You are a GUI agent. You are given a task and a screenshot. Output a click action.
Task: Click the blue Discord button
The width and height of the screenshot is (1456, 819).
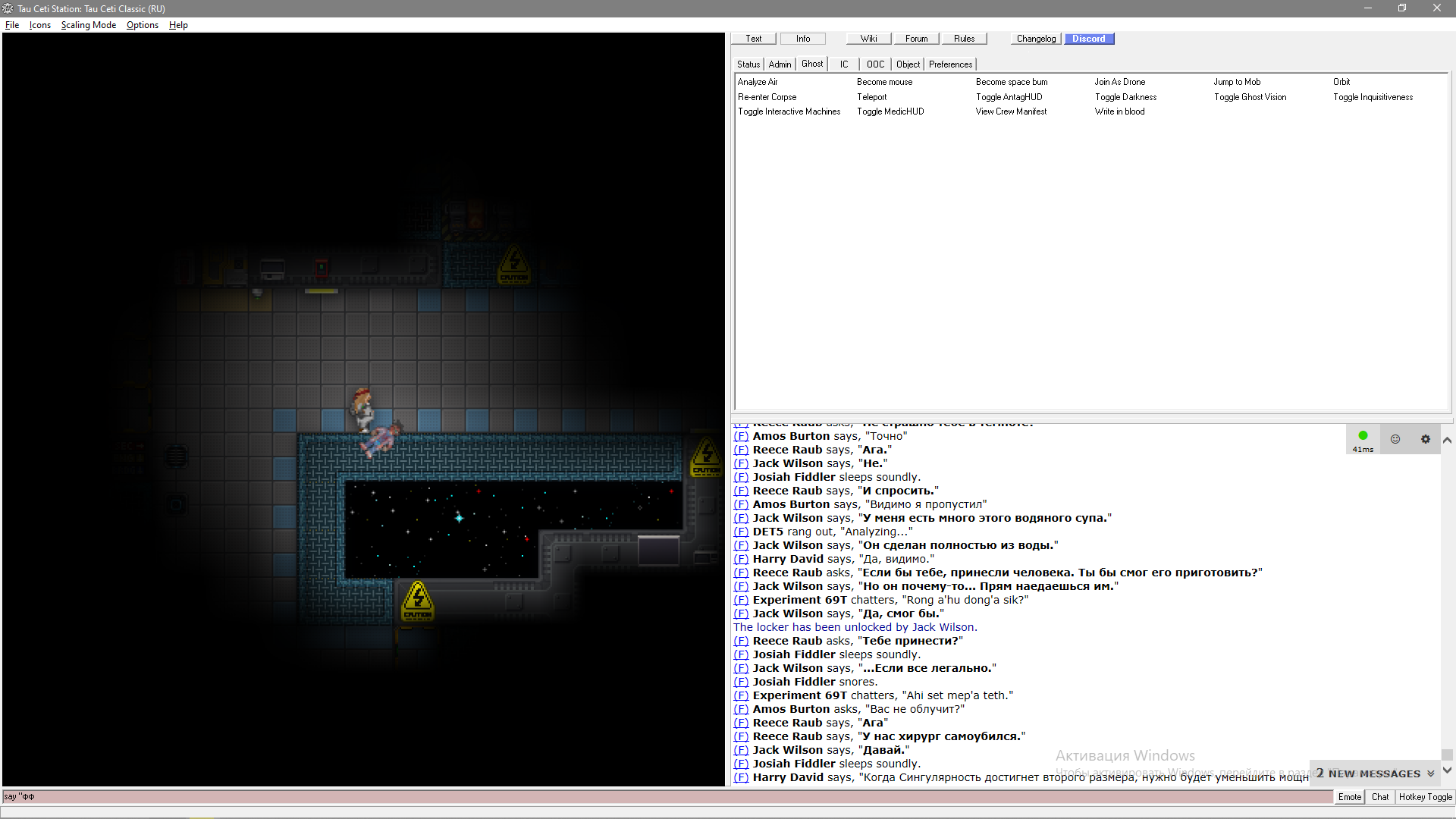(1089, 39)
